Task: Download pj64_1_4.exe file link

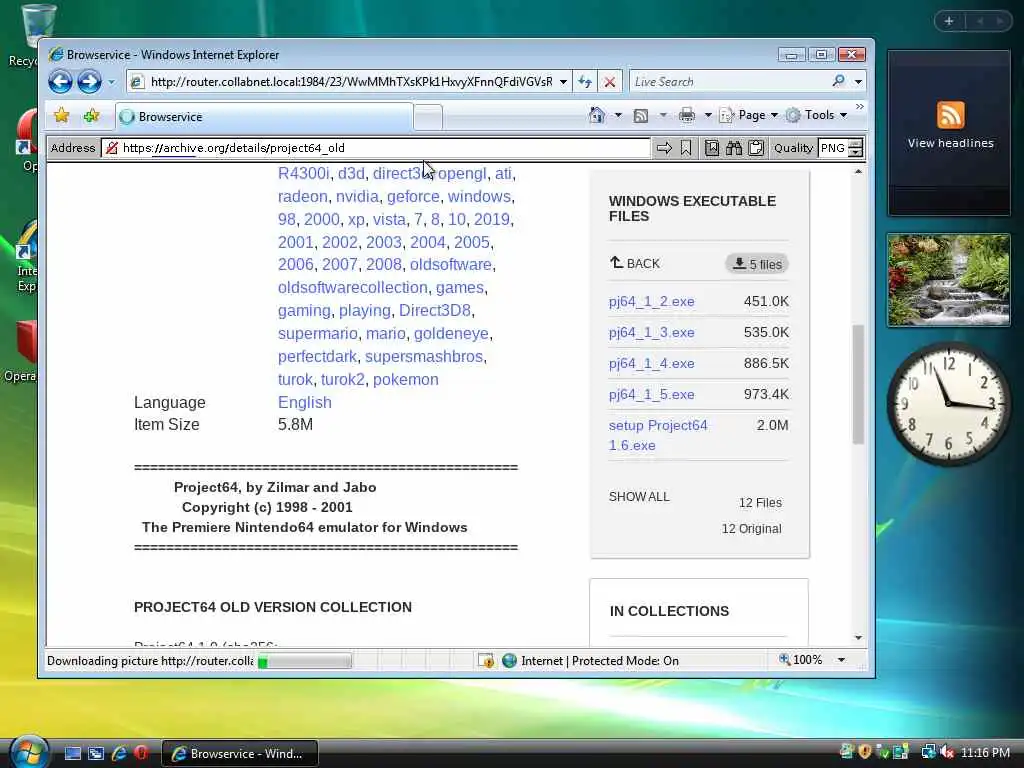Action: click(x=651, y=363)
